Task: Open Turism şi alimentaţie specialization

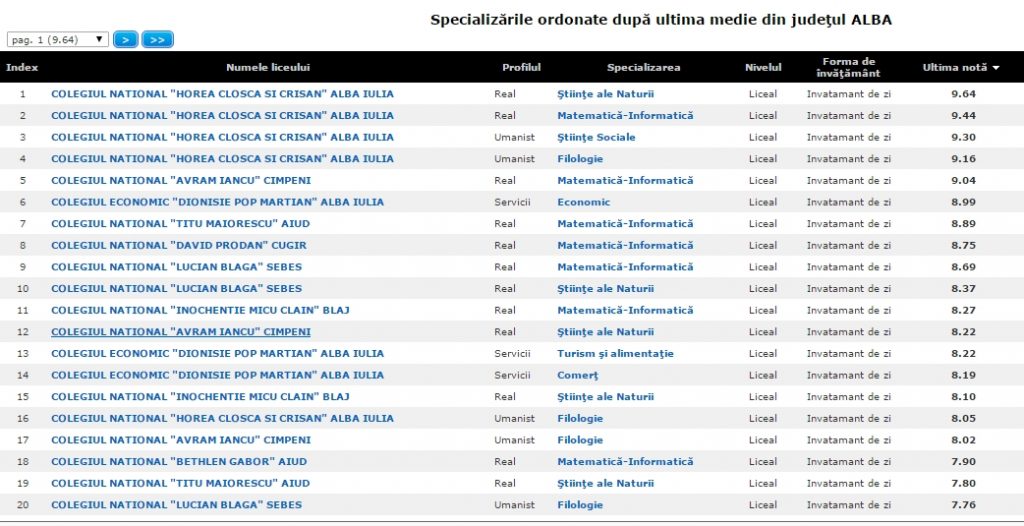Action: (x=615, y=353)
